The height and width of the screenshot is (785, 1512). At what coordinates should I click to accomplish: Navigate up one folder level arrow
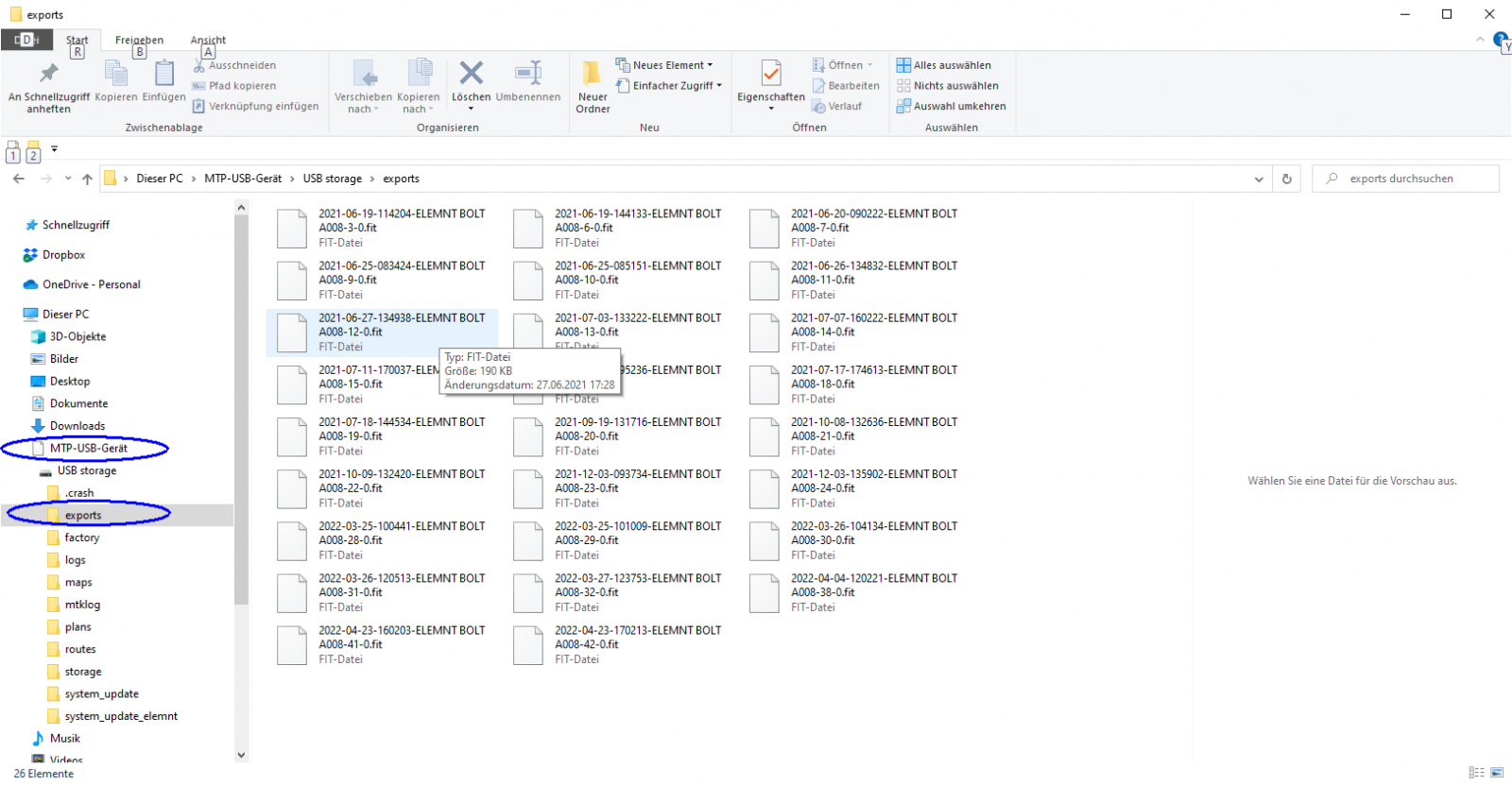coord(87,179)
